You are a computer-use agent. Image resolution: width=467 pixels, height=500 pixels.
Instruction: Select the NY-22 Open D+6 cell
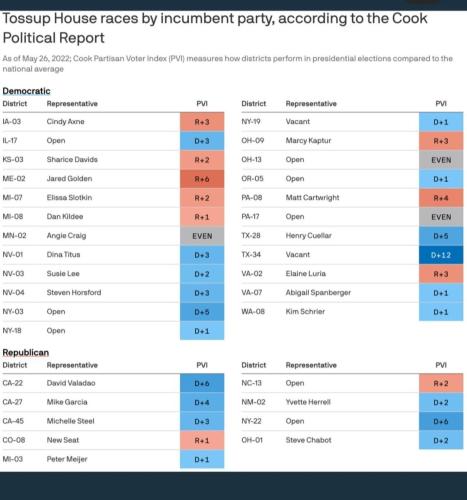pyautogui.click(x=441, y=421)
